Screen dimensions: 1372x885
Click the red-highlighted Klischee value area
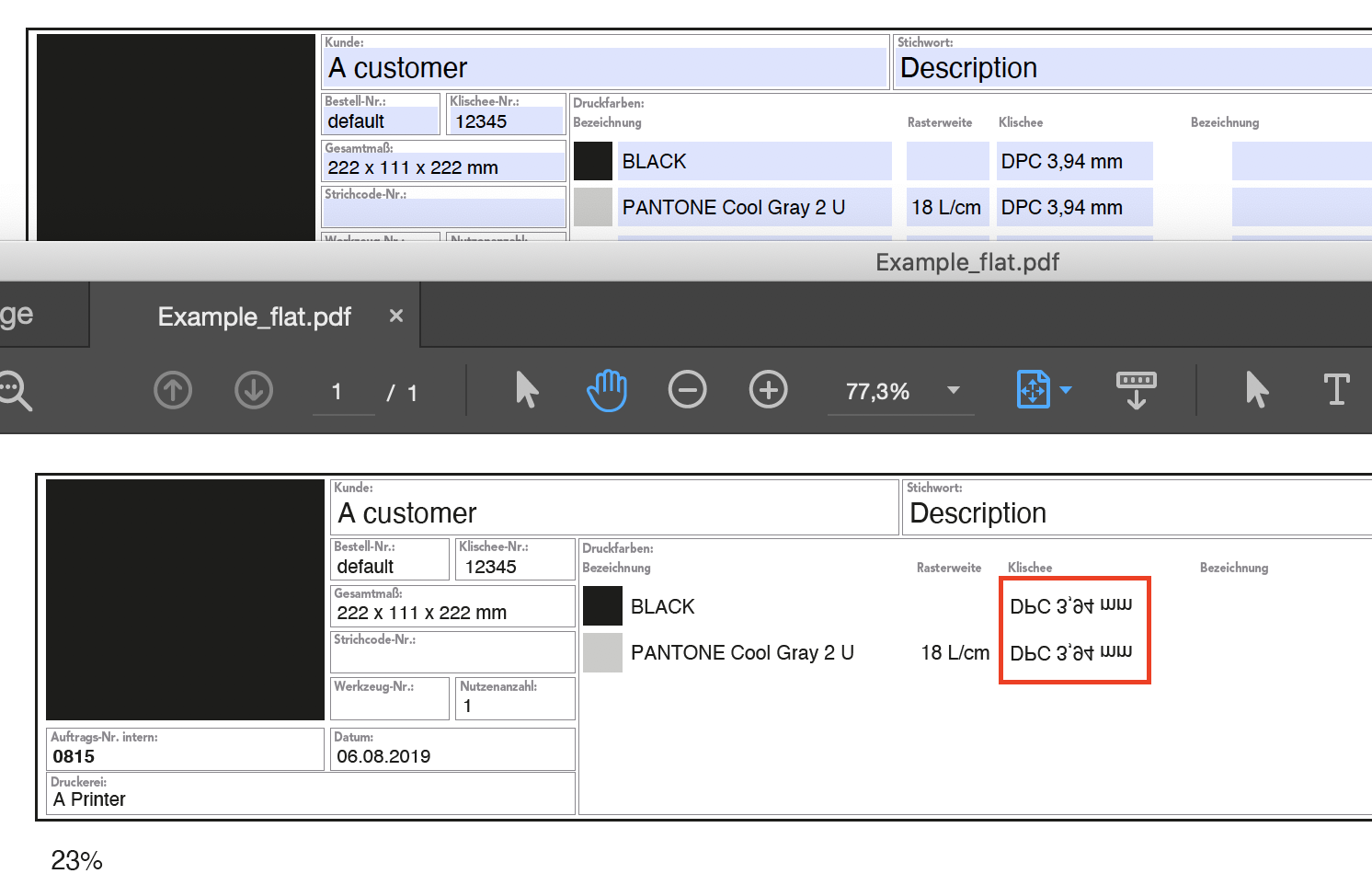[1074, 630]
